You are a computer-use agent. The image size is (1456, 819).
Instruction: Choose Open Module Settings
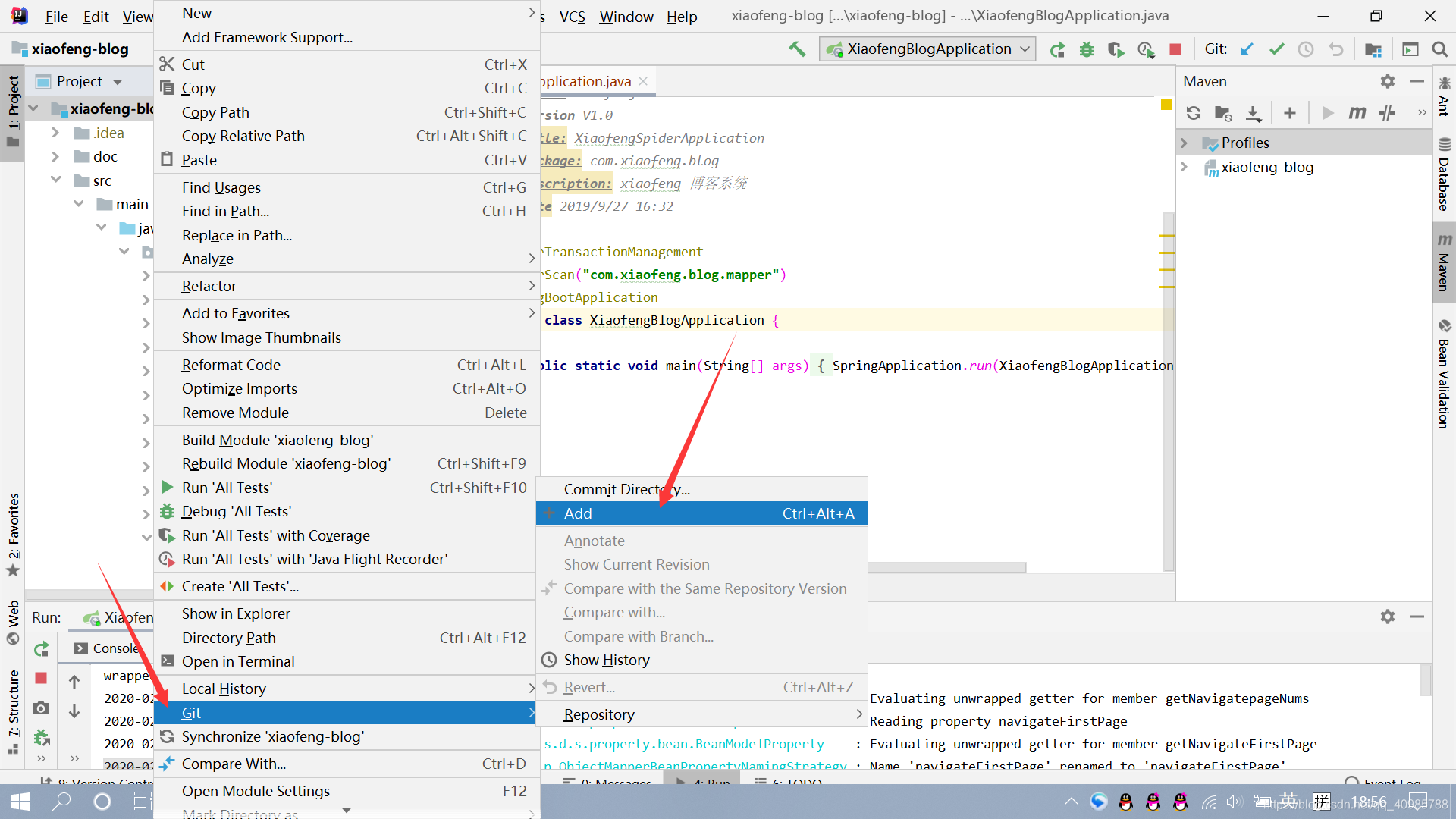point(347,791)
